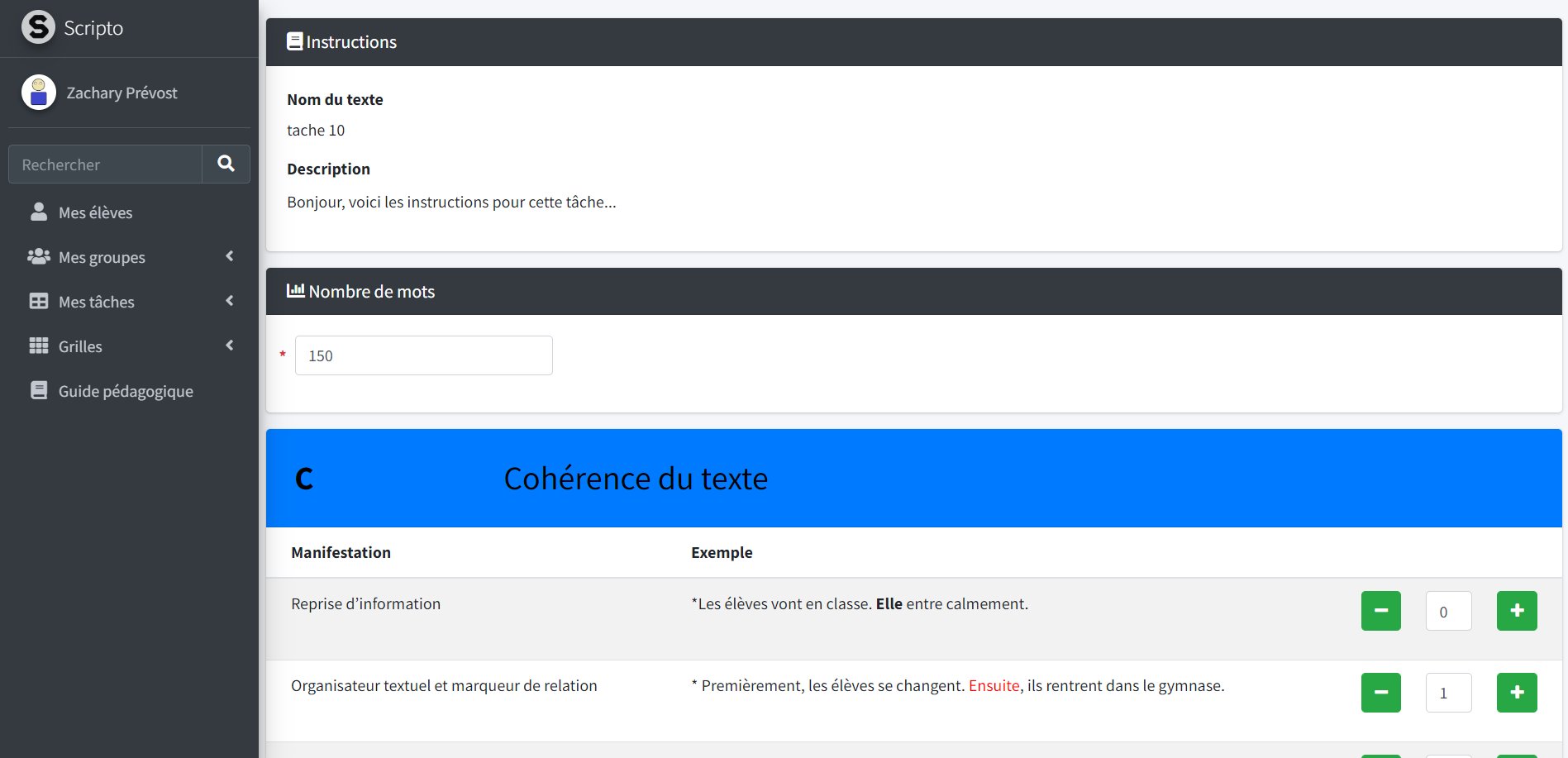Click the Instructions panel book icon
Image resolution: width=1568 pixels, height=758 pixels.
click(x=294, y=41)
